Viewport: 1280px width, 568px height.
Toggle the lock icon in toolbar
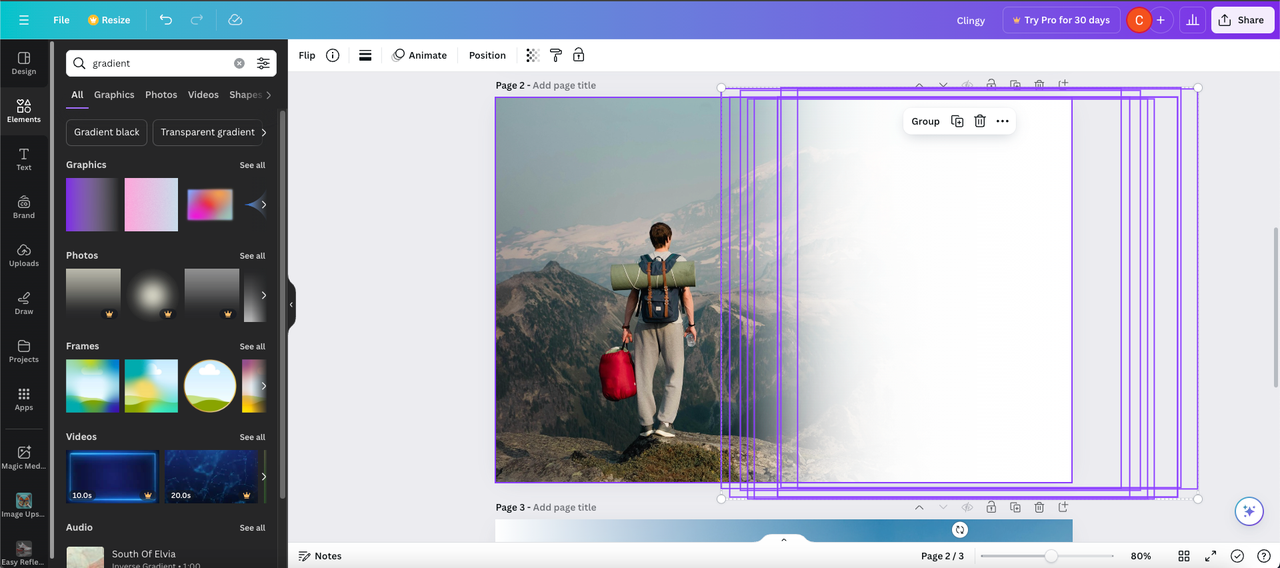pyautogui.click(x=578, y=55)
